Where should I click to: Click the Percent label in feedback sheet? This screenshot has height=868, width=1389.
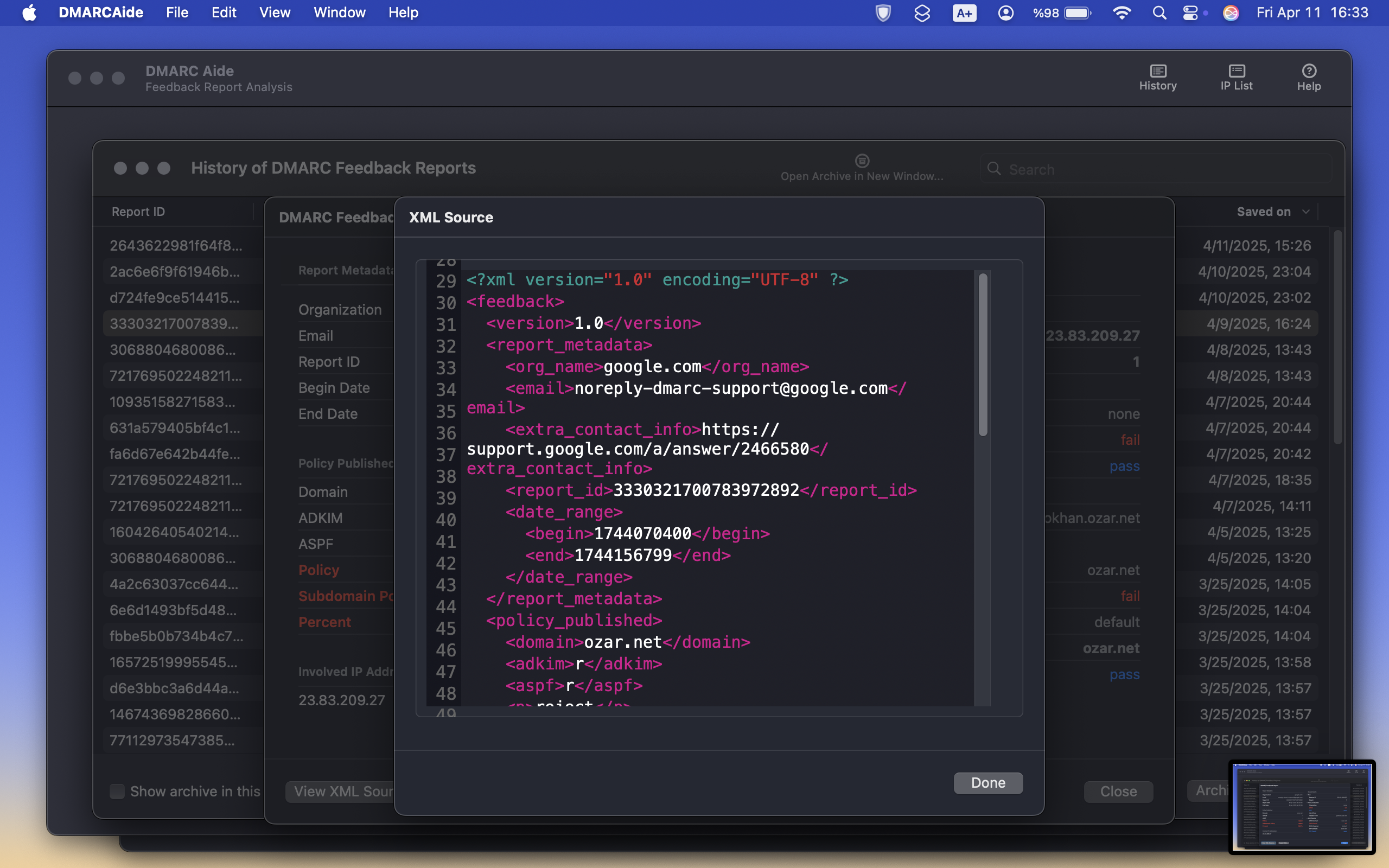tap(324, 622)
